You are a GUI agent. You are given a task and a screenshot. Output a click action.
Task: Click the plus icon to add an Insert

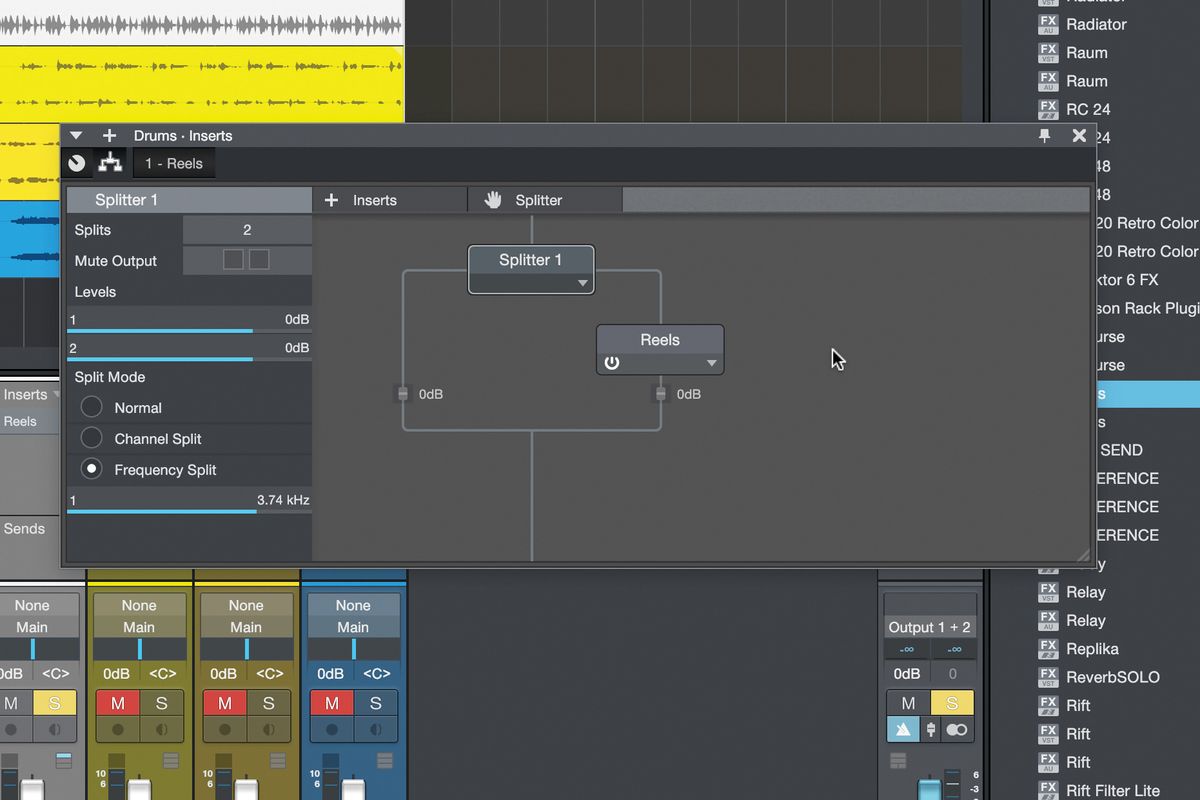pyautogui.click(x=331, y=199)
